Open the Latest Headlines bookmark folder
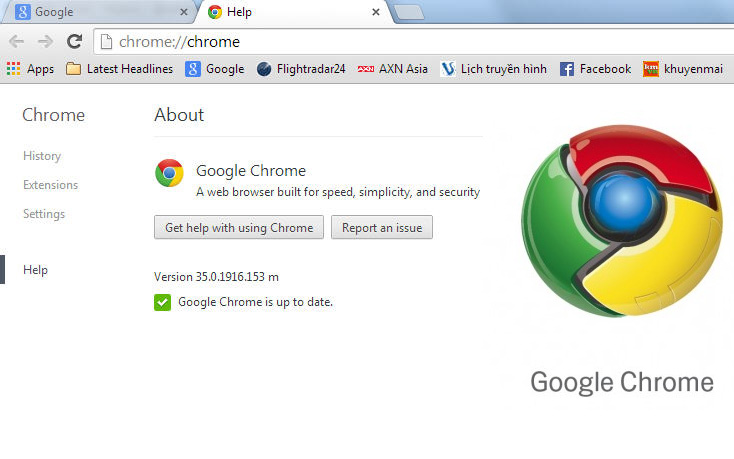 click(119, 69)
